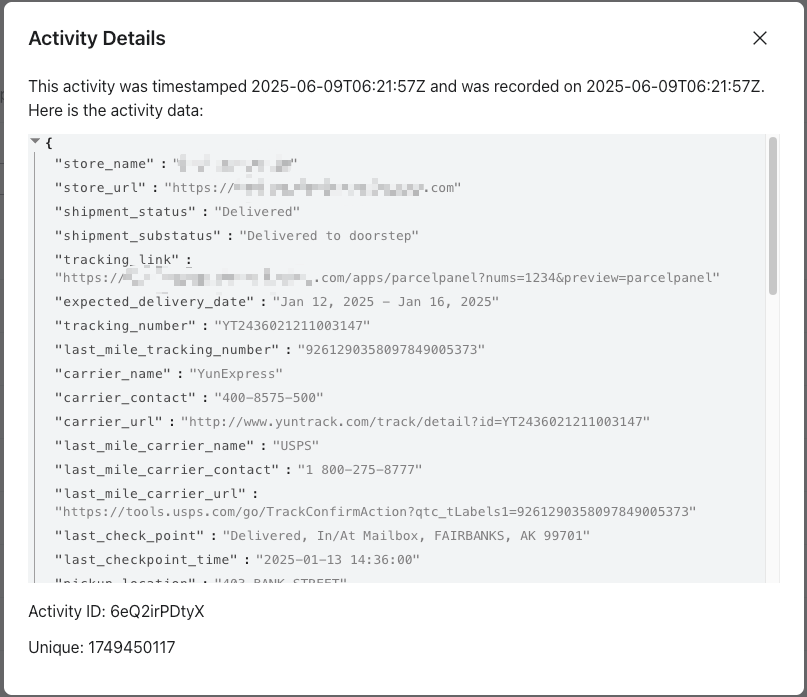Click the last_check_point FAIRBANKS value
Viewport: 807px width, 697px height.
click(x=406, y=536)
